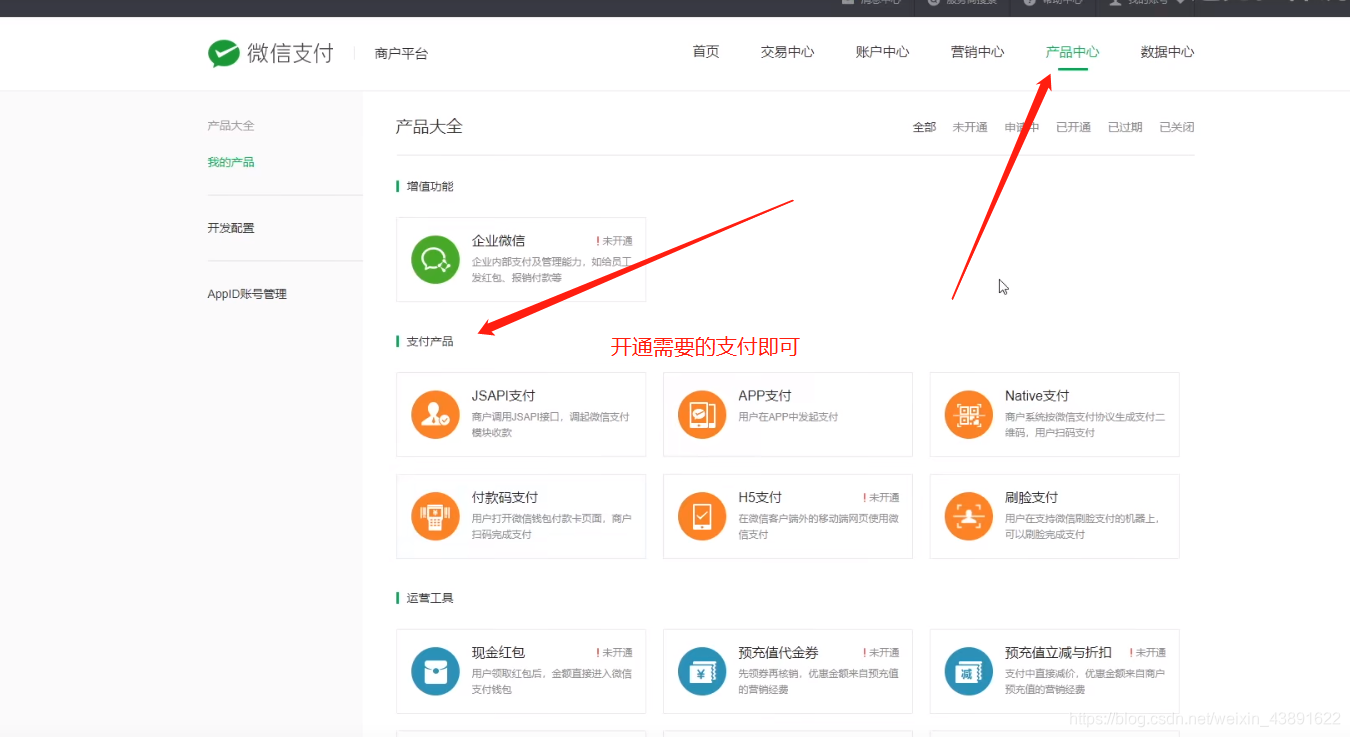Click the 刷脸支付 description text

1084,526
